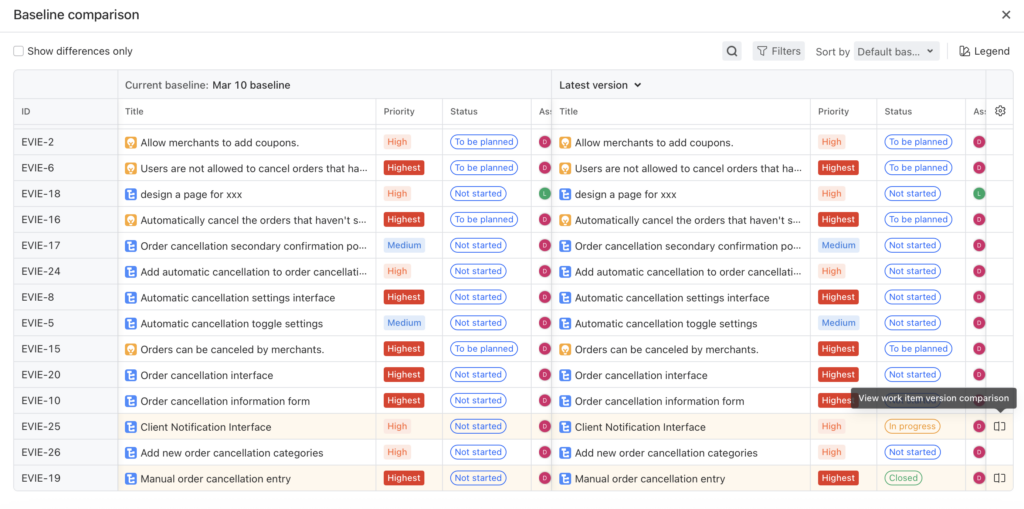Close the Baseline comparison dialog

point(1006,15)
